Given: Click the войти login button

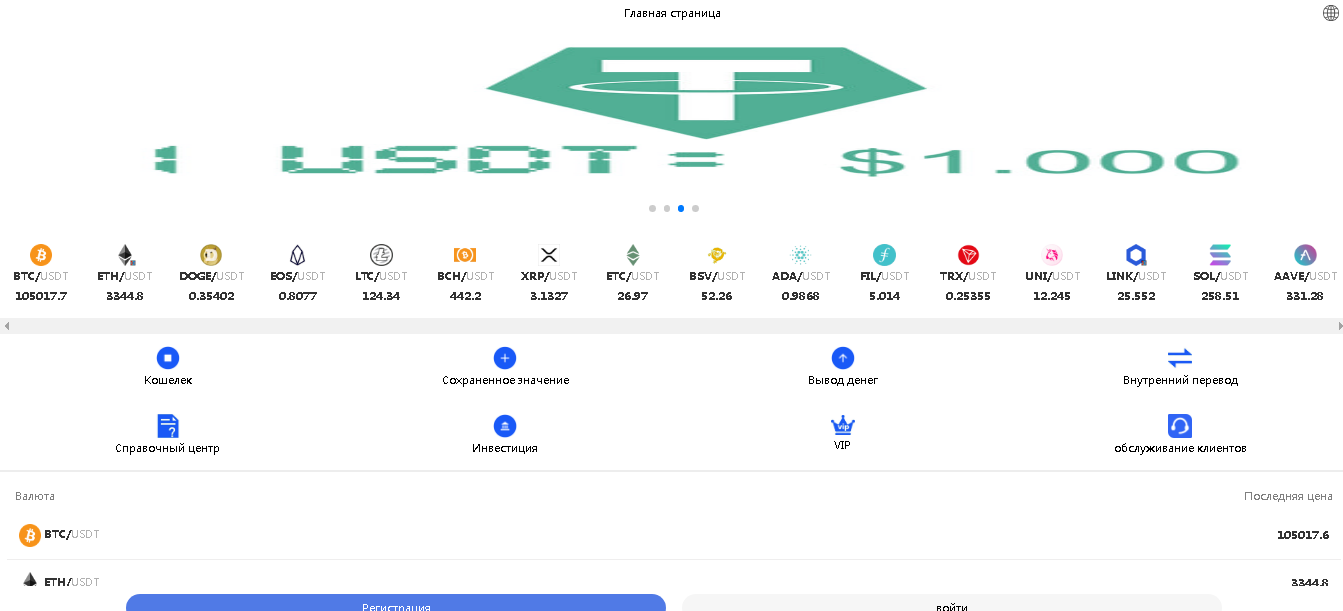Looking at the screenshot, I should (x=952, y=603).
